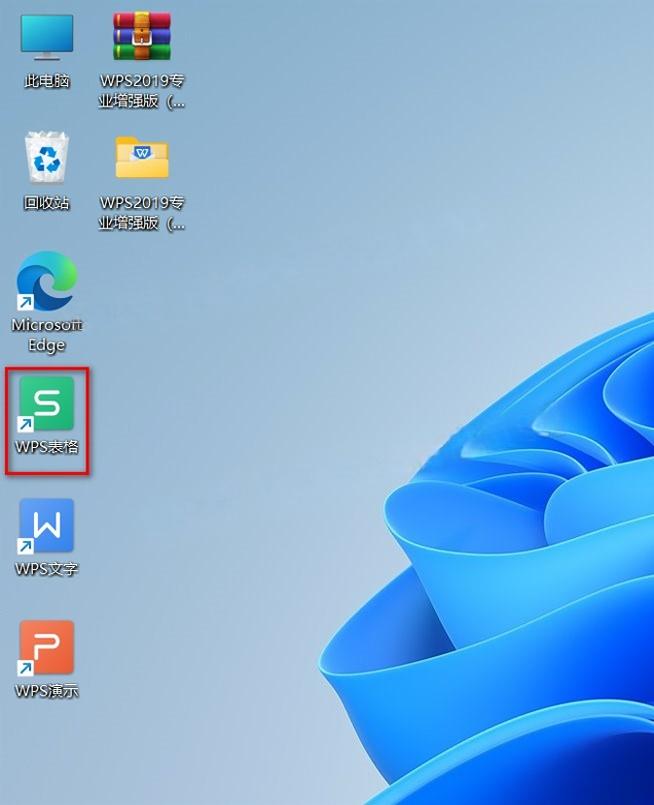Select the Microsoft Edge browser icon
Screen dimensions: 654x805
tap(47, 281)
